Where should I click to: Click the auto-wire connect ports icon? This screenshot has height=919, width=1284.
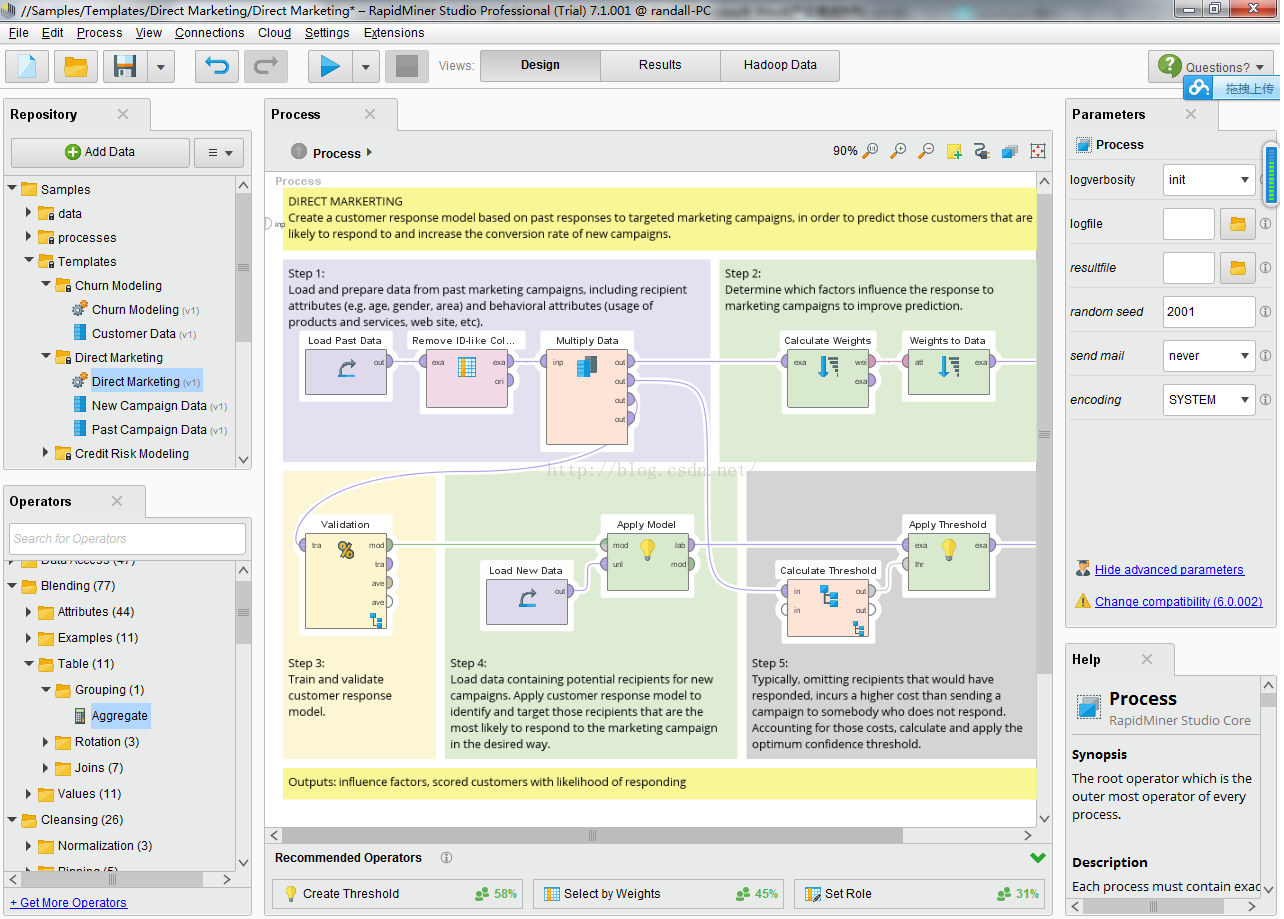[x=981, y=151]
